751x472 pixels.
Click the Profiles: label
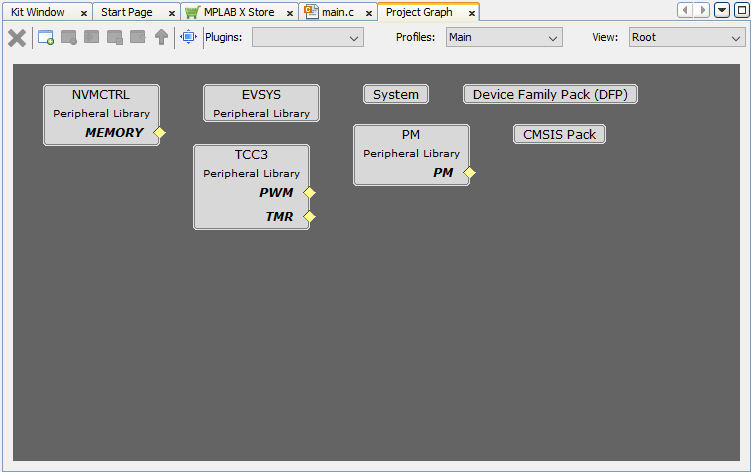click(x=415, y=37)
